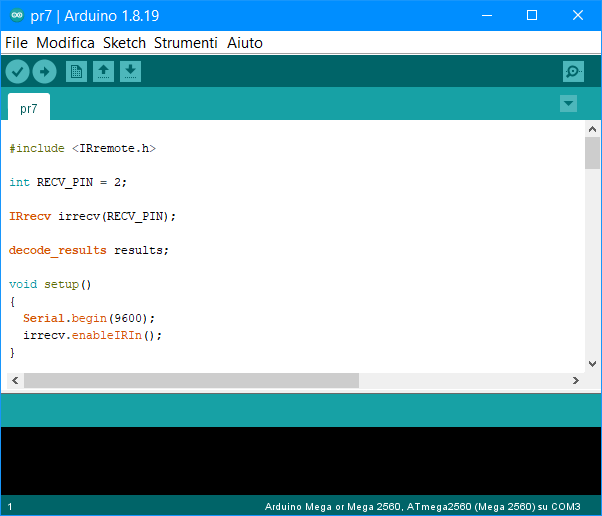Select the pr7 sketch tab

pos(29,108)
